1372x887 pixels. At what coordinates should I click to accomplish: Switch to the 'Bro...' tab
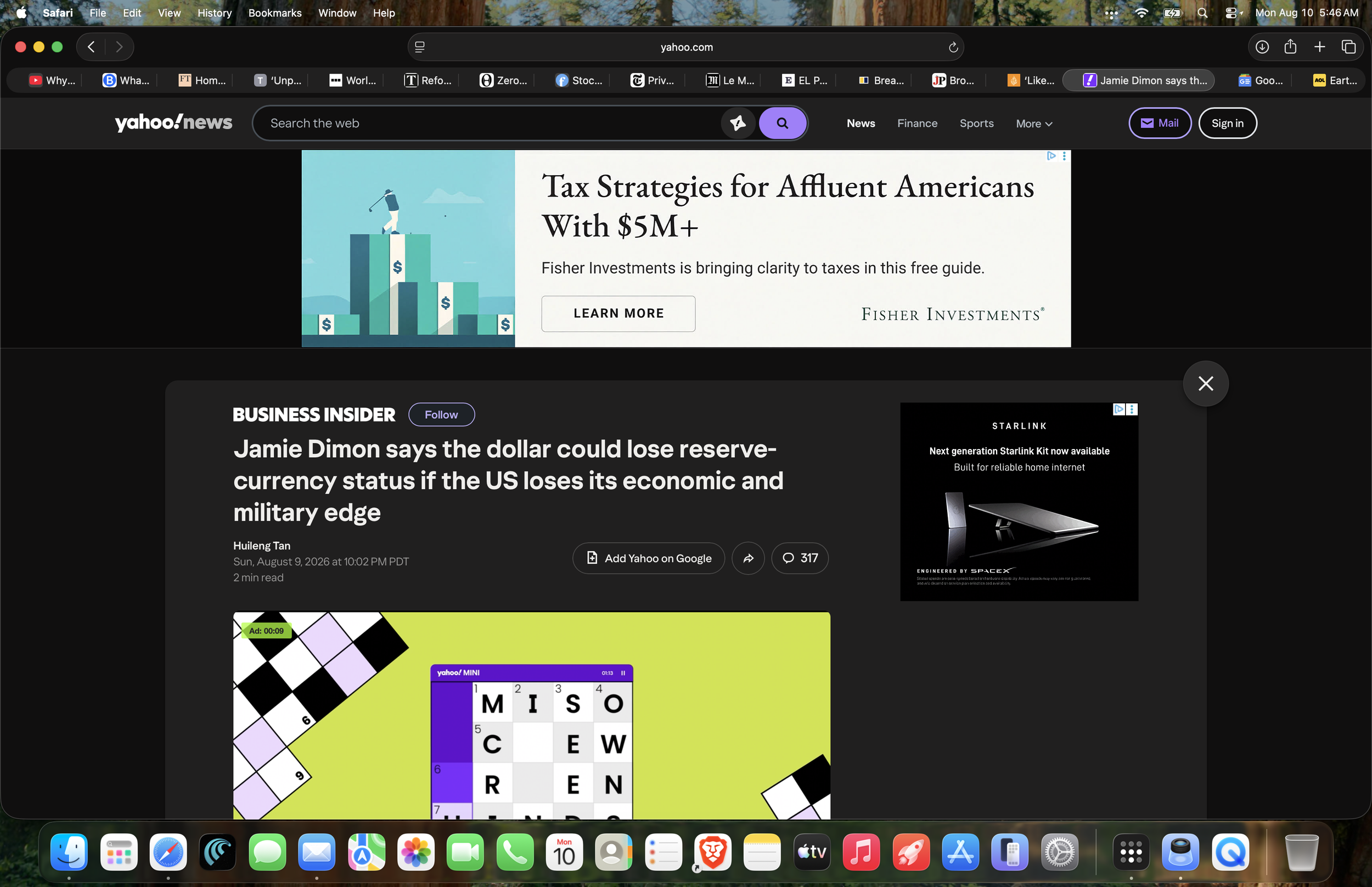pyautogui.click(x=953, y=81)
